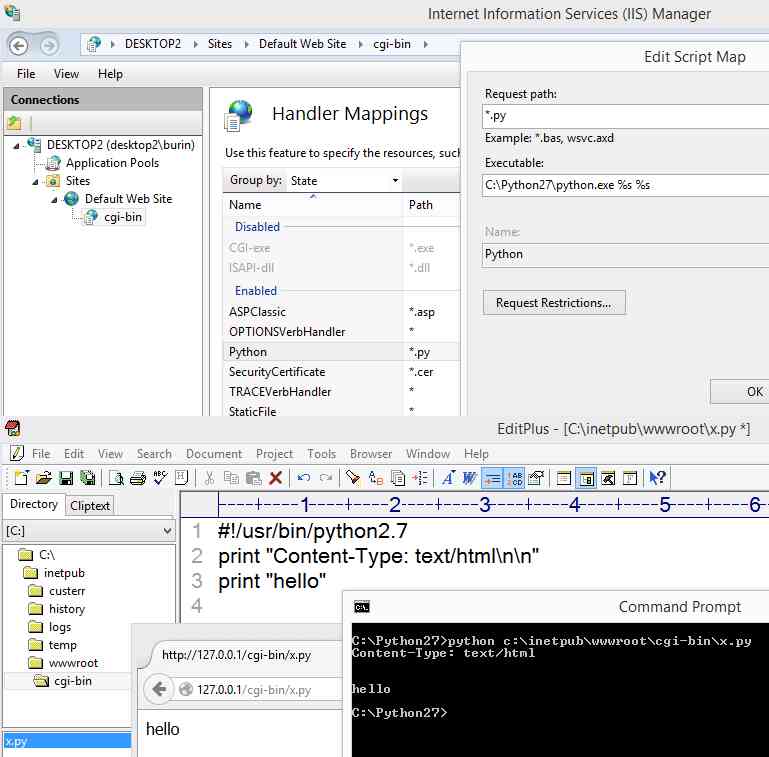
Task: Switch to the Cliptext tab
Action: point(90,505)
